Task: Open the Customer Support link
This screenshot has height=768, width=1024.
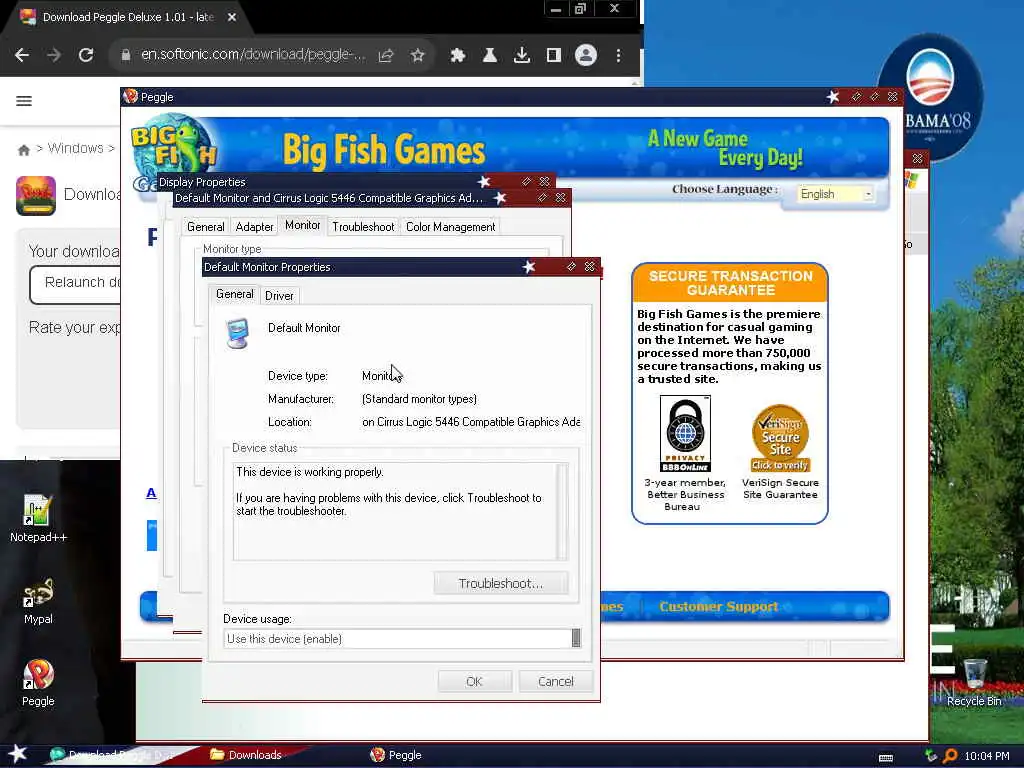Action: pyautogui.click(x=718, y=607)
